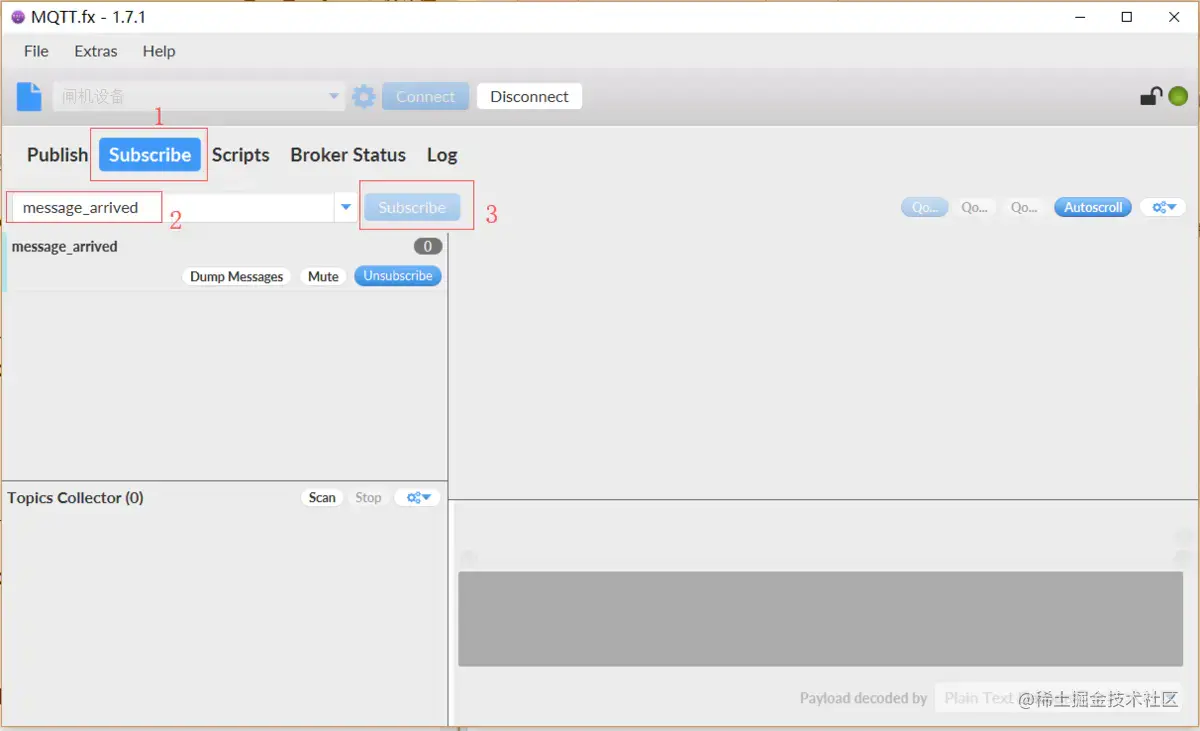Click the message_arrived topic input field
Image resolution: width=1200 pixels, height=731 pixels.
(x=171, y=208)
